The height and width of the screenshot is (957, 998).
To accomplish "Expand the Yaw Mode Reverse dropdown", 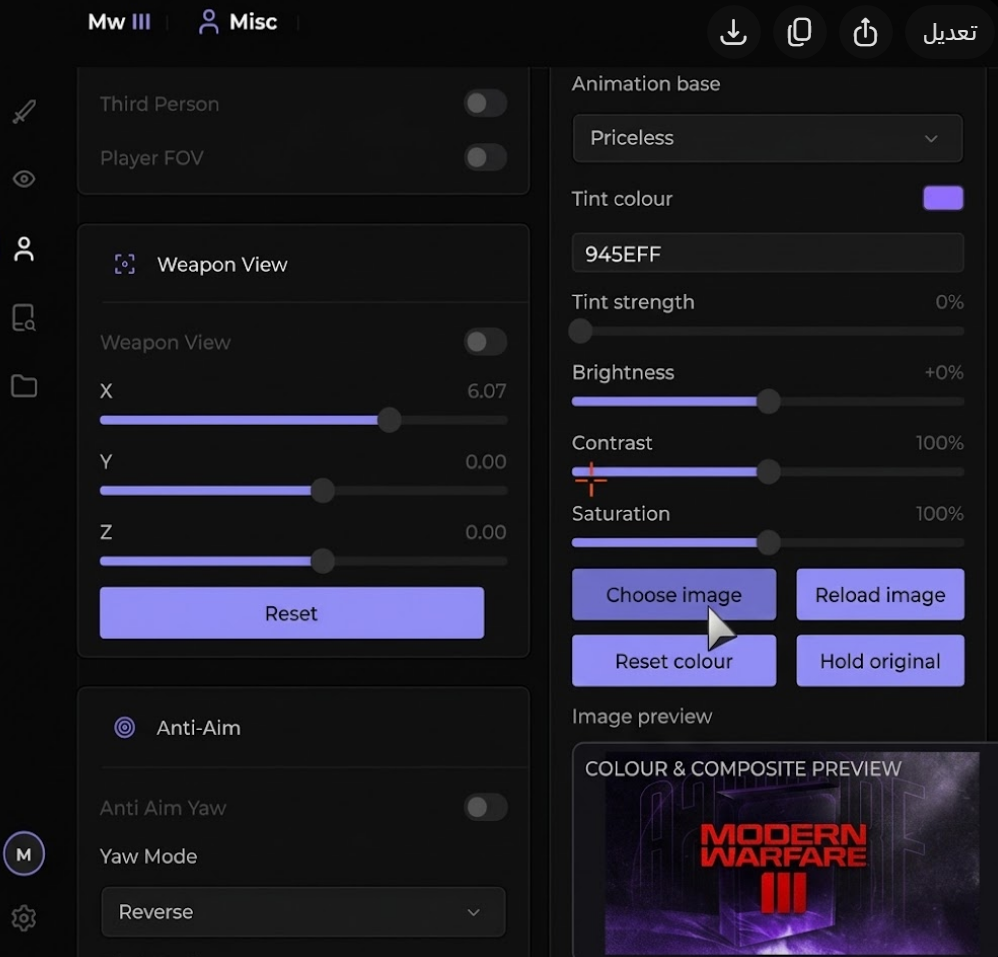I will tap(304, 912).
